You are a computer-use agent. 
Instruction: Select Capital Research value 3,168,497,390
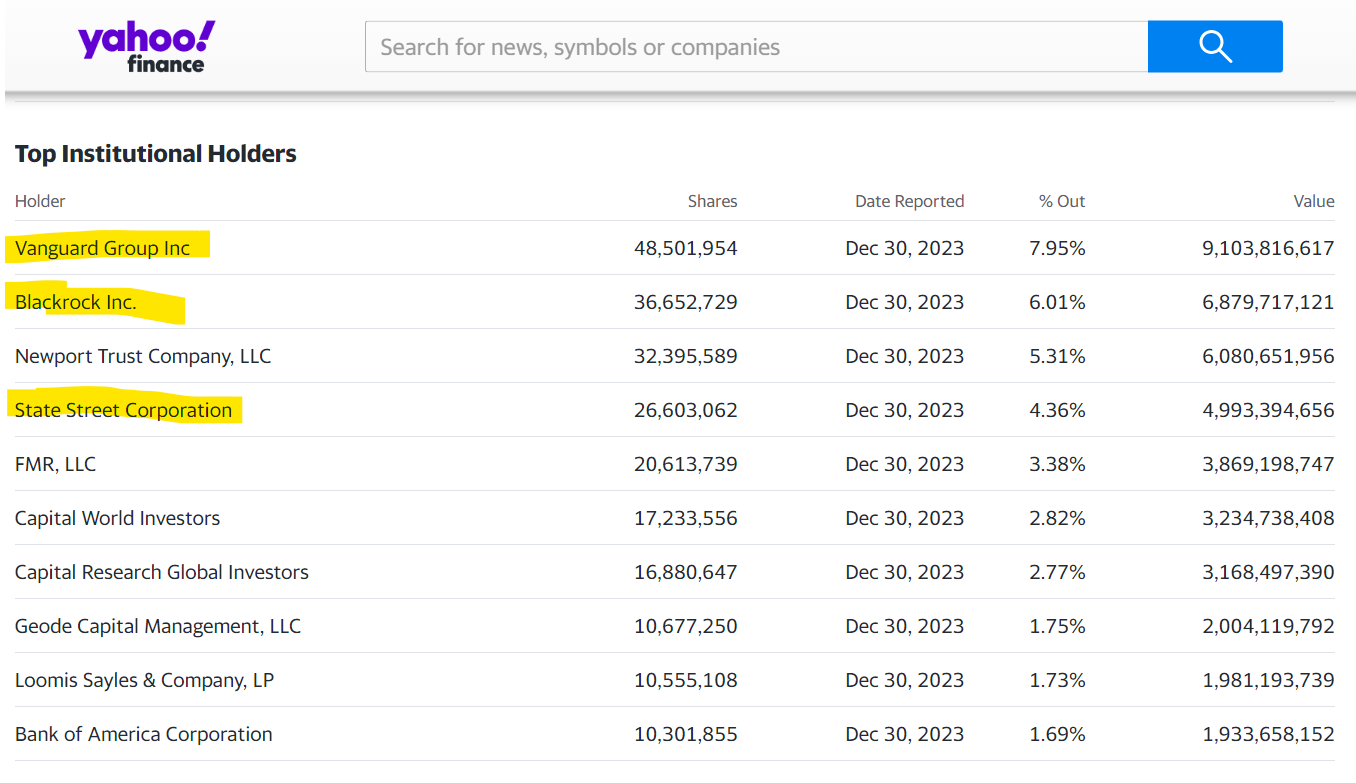coord(1268,572)
